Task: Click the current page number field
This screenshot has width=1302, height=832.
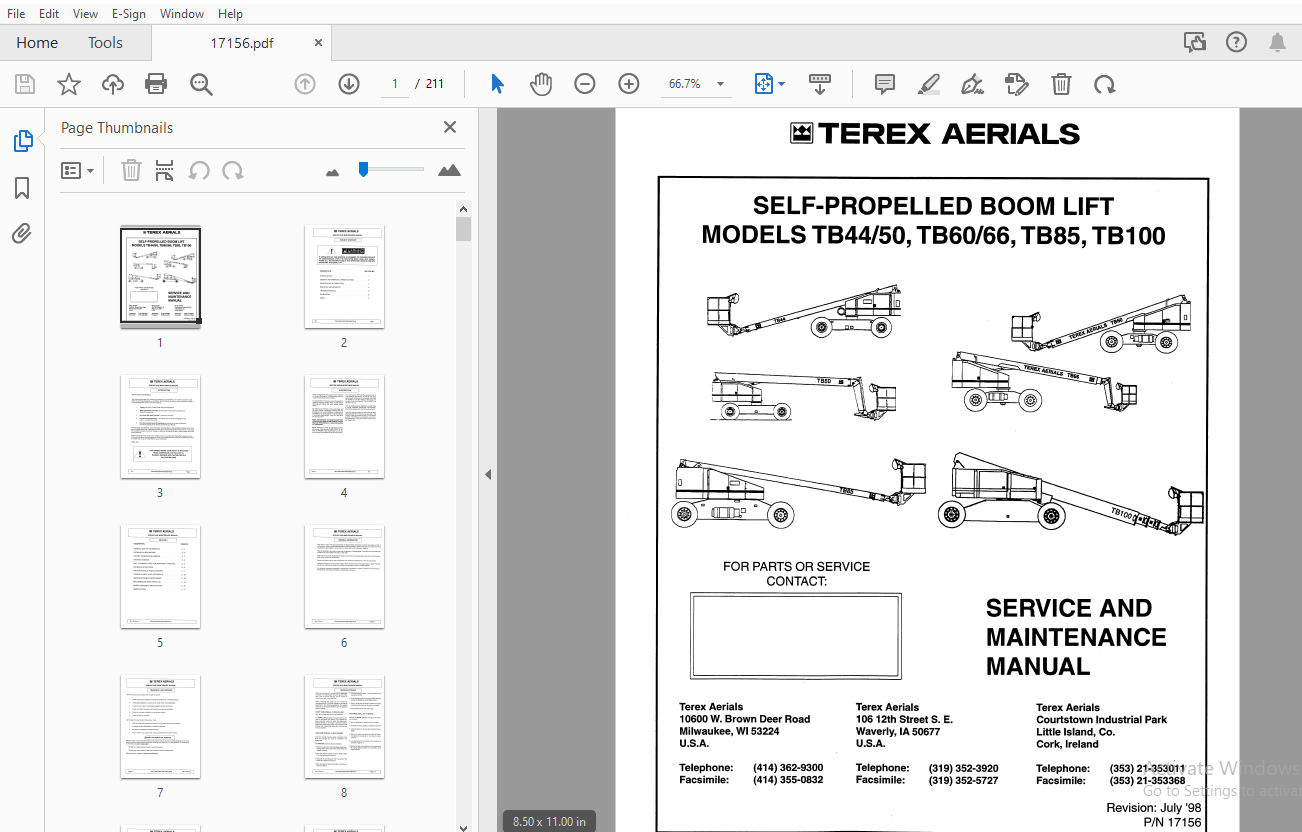Action: pyautogui.click(x=395, y=84)
